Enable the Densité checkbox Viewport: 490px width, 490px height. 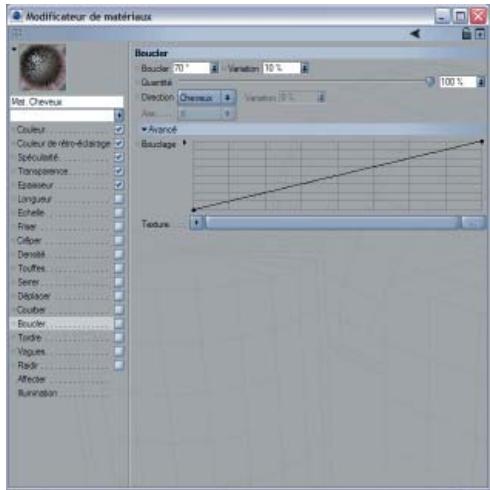tap(119, 254)
